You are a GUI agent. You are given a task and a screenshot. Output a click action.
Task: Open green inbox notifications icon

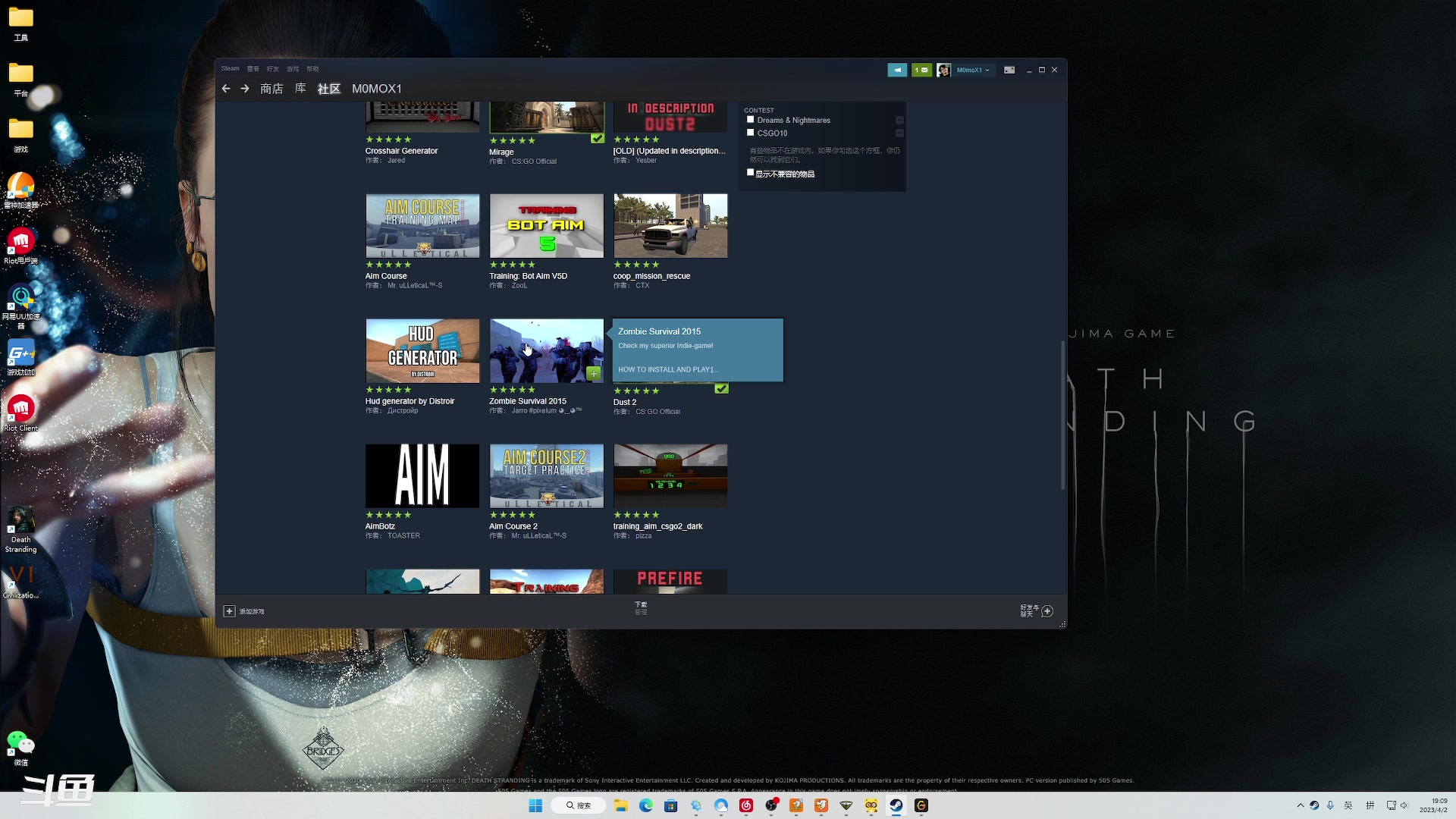tap(921, 70)
